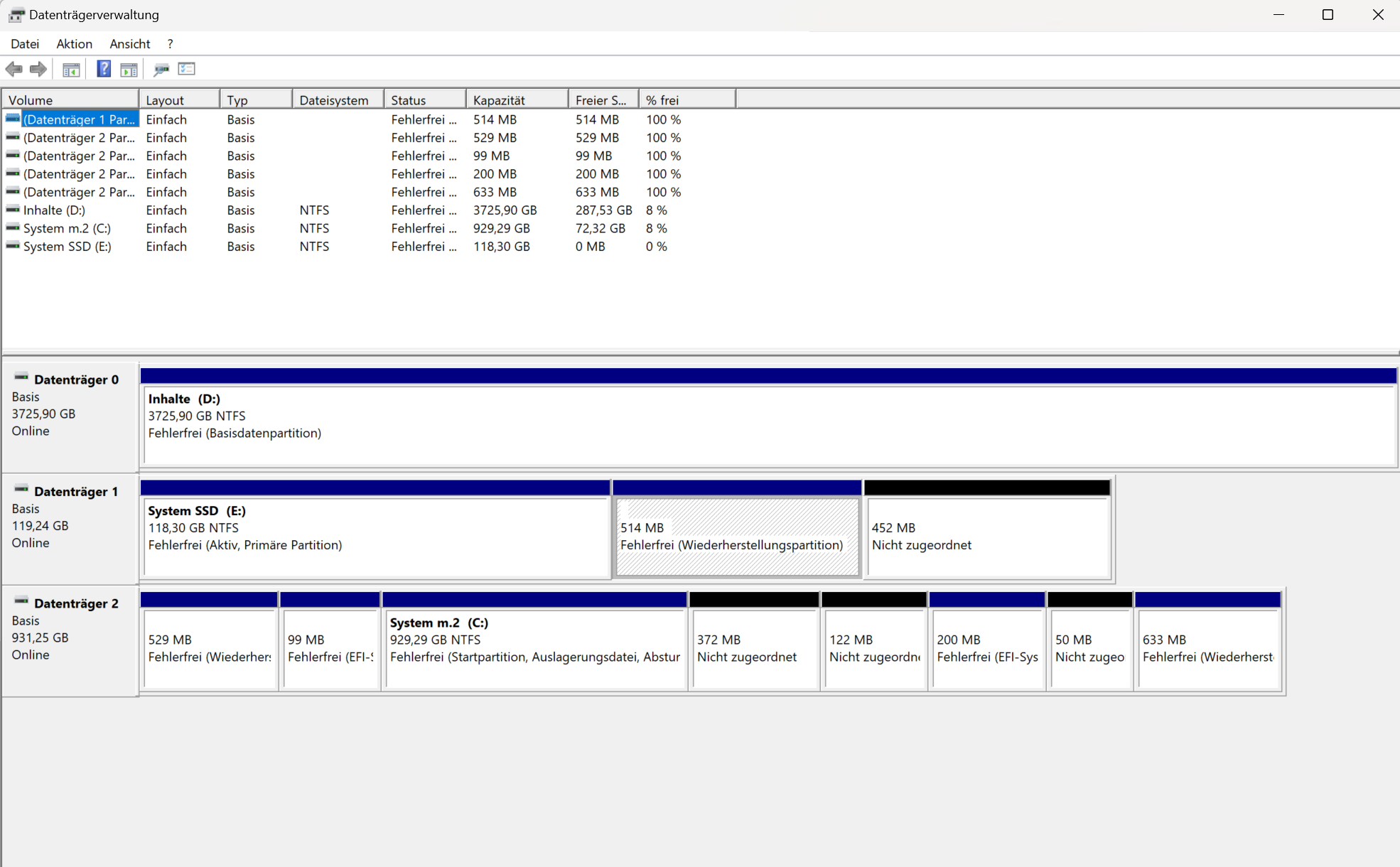1400x867 pixels.
Task: Click the forward arrow toolbar icon
Action: coord(38,69)
